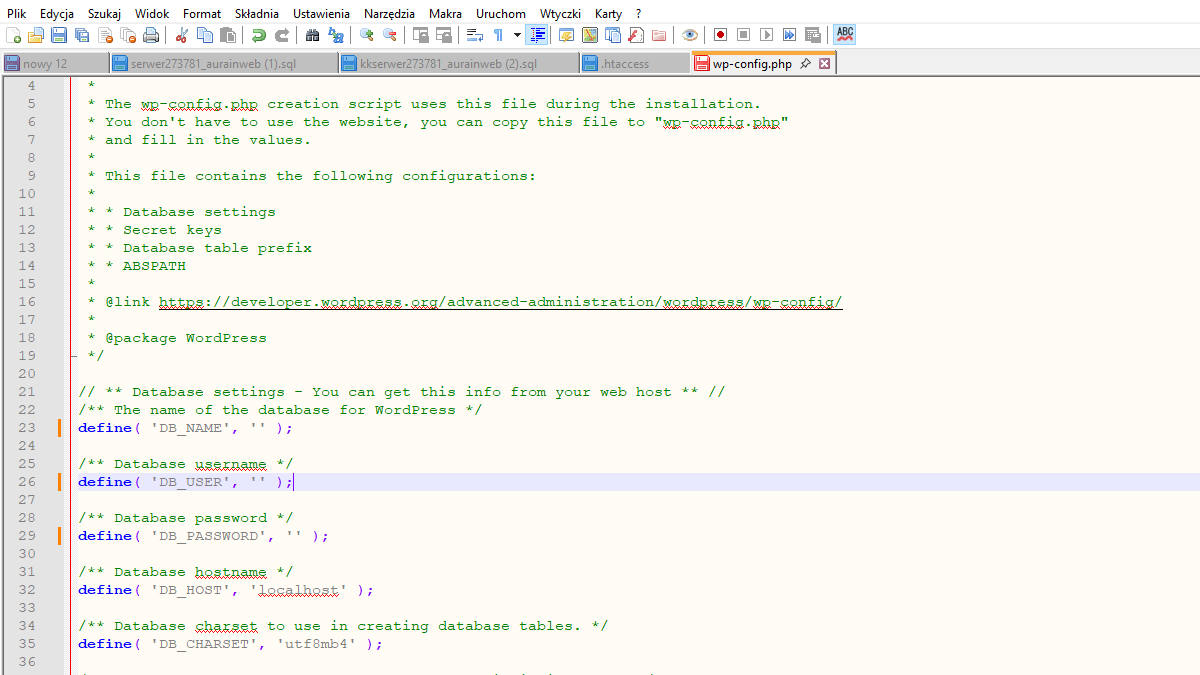Zoom out using the magnifier minus icon

(x=389, y=35)
